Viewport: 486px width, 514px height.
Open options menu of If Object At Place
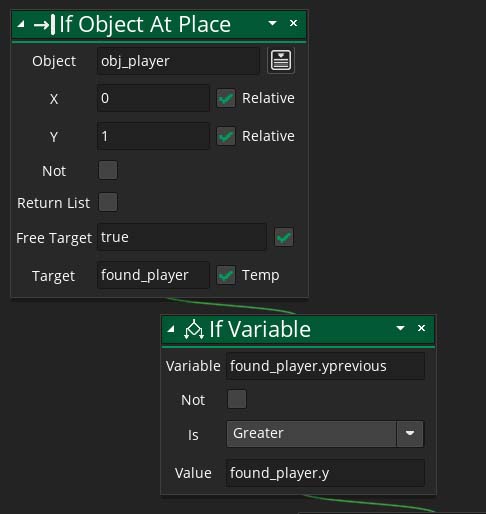tap(272, 23)
